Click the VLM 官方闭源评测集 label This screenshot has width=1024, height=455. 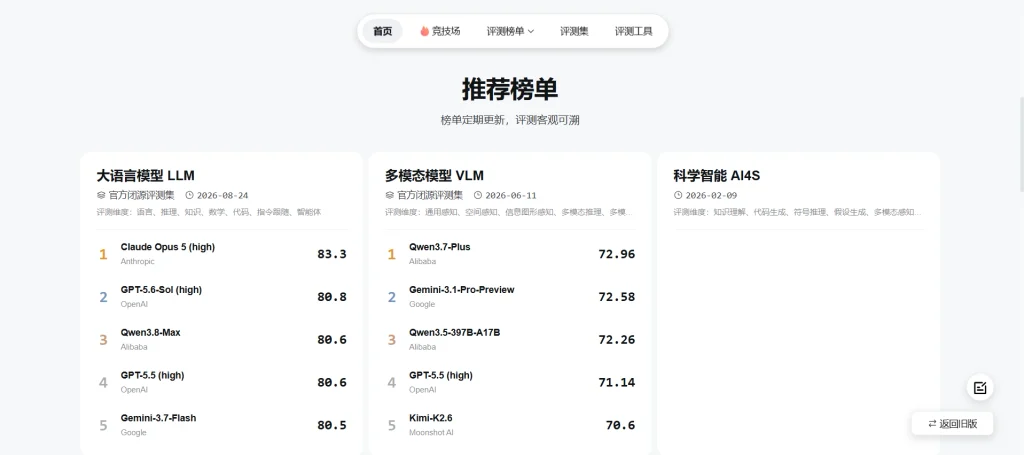point(430,195)
